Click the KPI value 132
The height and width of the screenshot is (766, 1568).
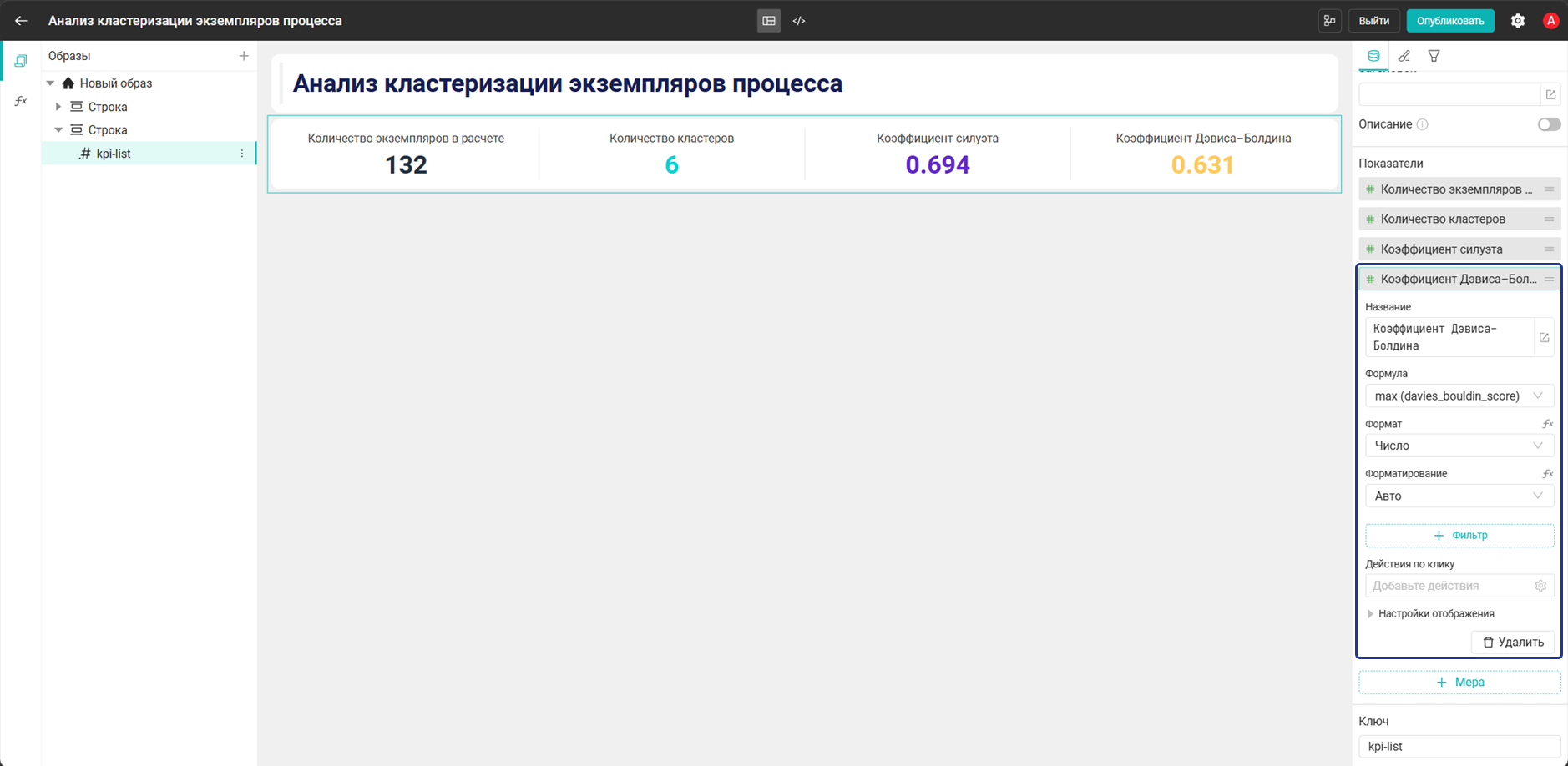(x=406, y=165)
